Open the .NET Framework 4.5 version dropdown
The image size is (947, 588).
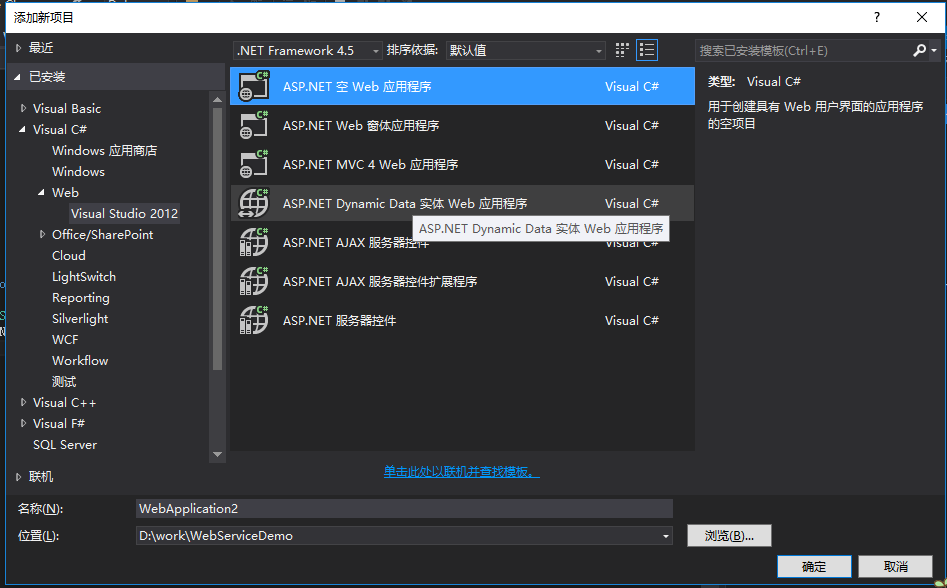(x=307, y=51)
